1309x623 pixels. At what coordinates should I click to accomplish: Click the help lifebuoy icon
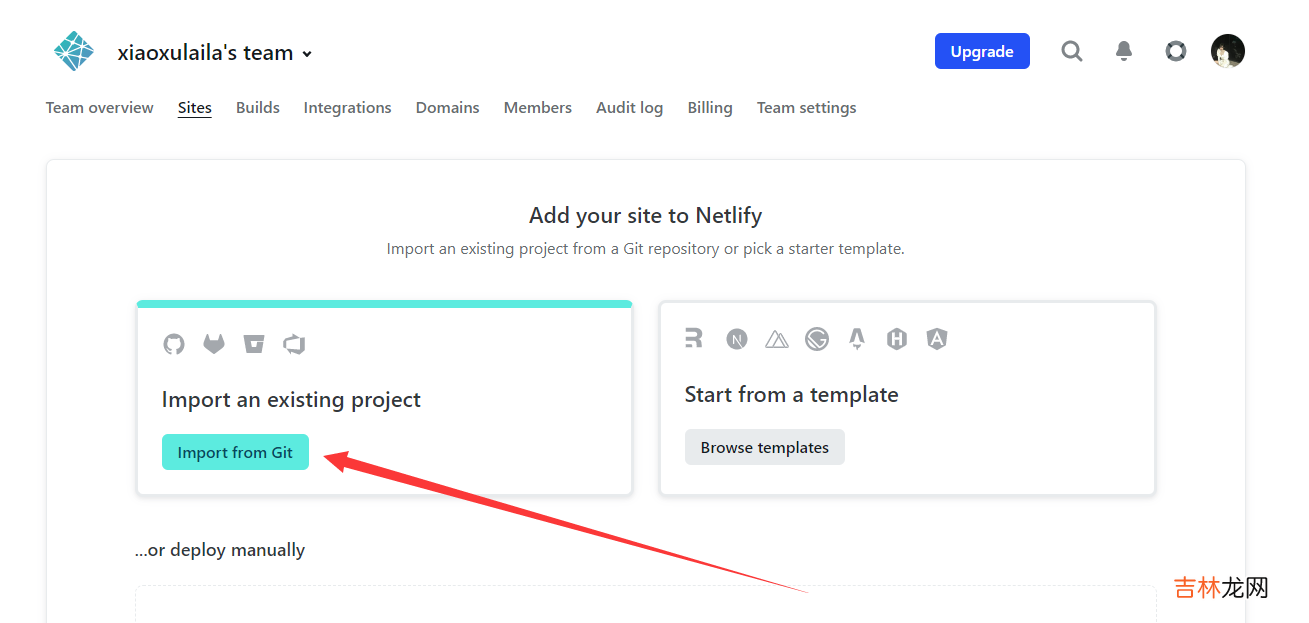(1176, 51)
